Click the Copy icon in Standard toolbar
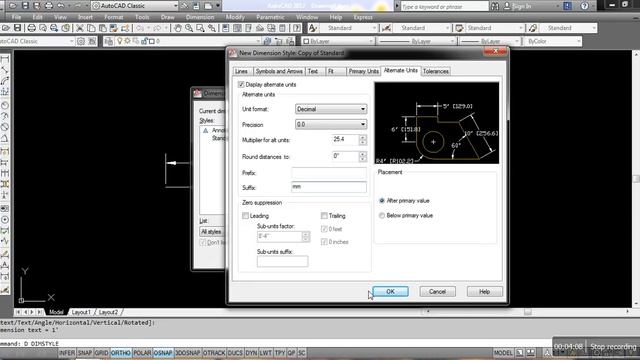Viewport: 640px width, 360px height. tap(91, 28)
